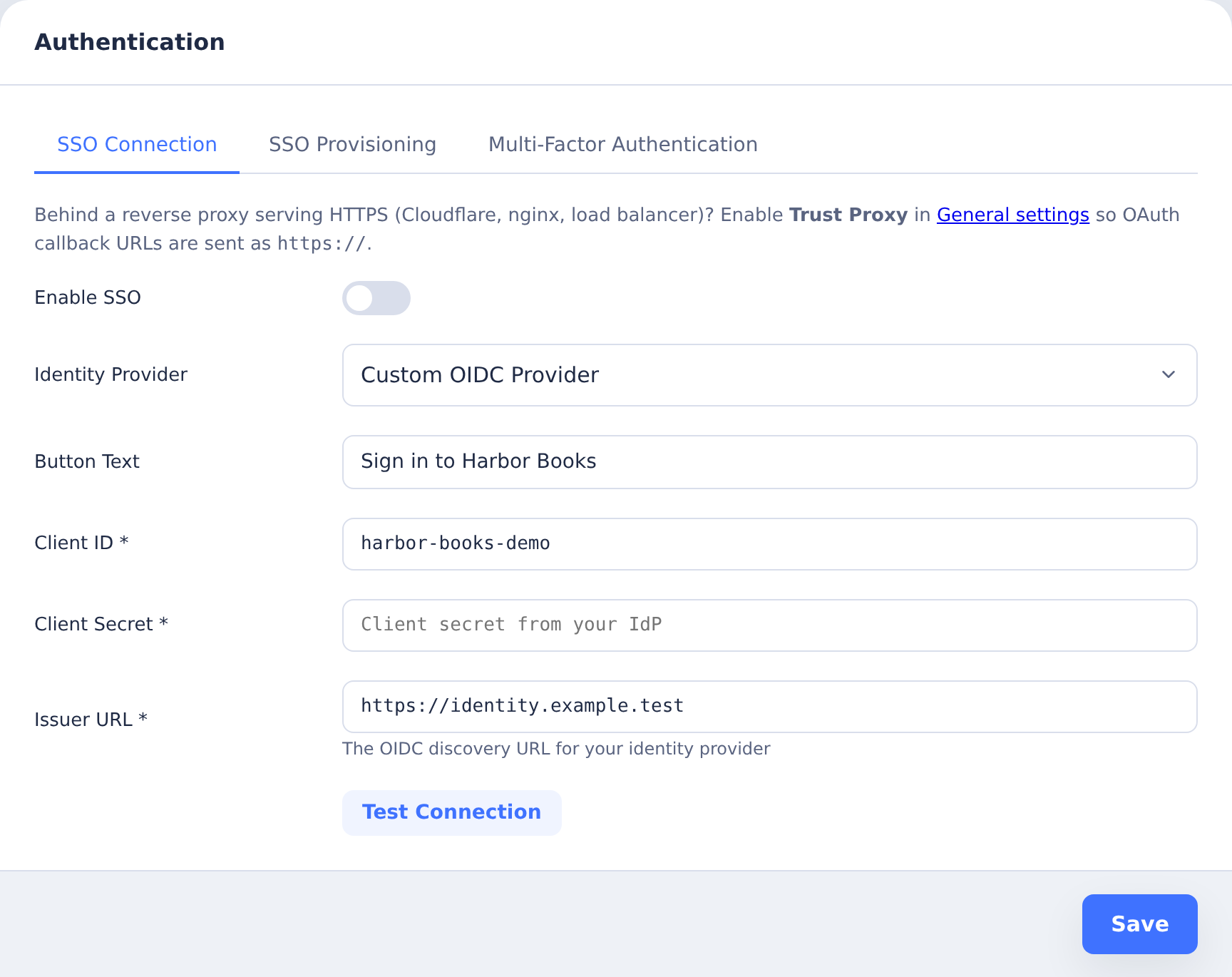
Task: Click the Client ID * label
Action: [81, 543]
